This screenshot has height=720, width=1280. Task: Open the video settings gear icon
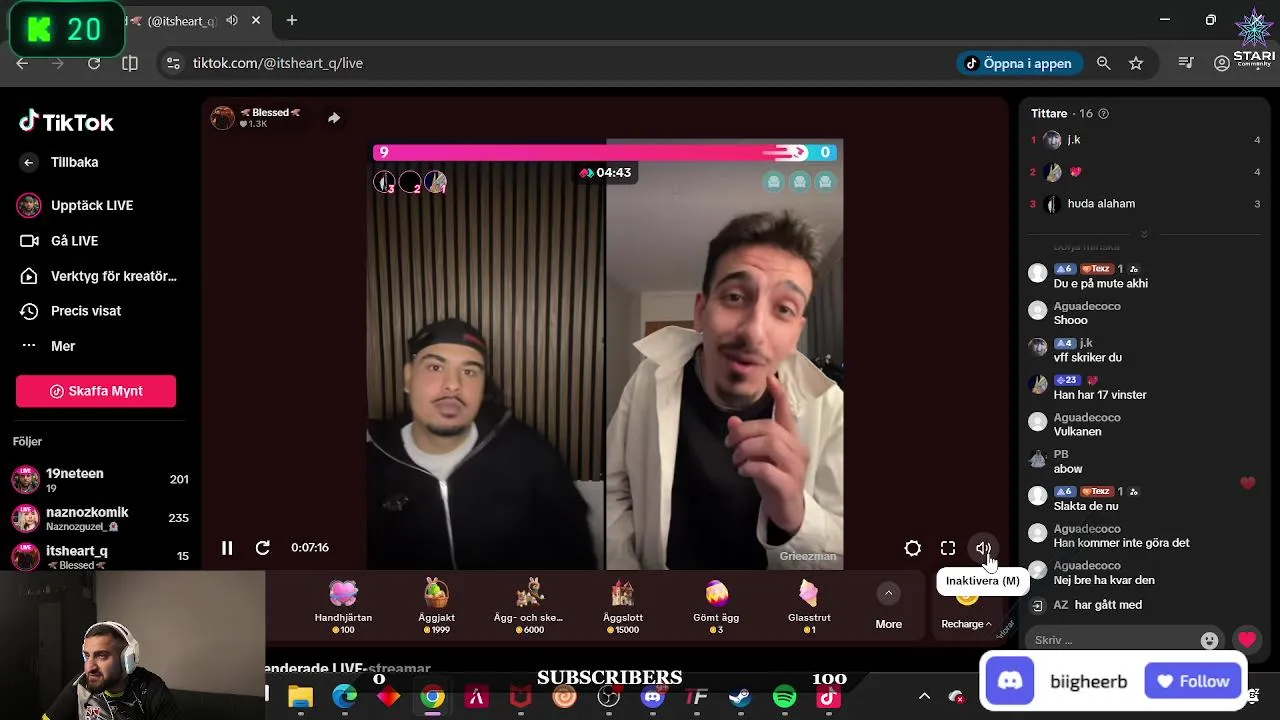pos(912,548)
